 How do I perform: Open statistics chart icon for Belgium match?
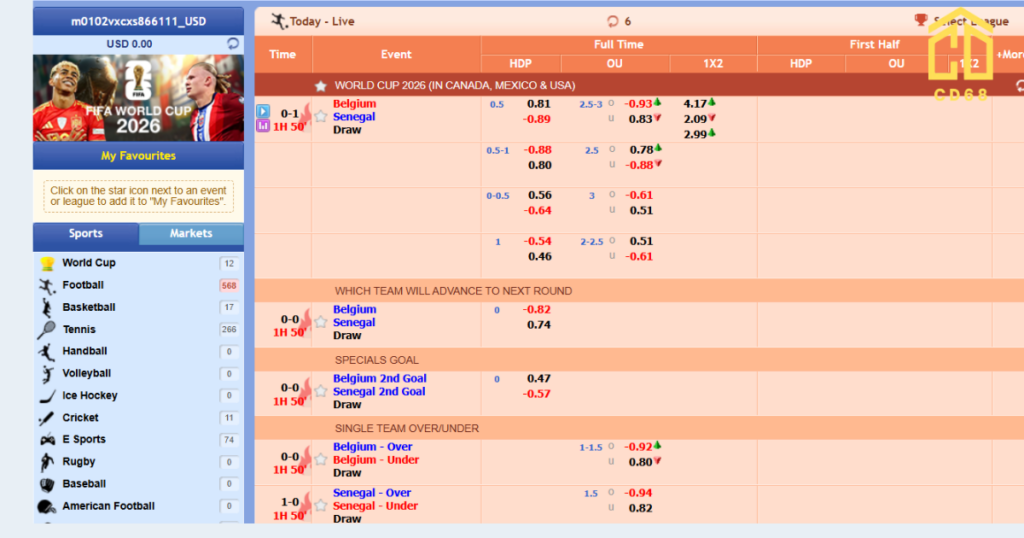pyautogui.click(x=263, y=125)
